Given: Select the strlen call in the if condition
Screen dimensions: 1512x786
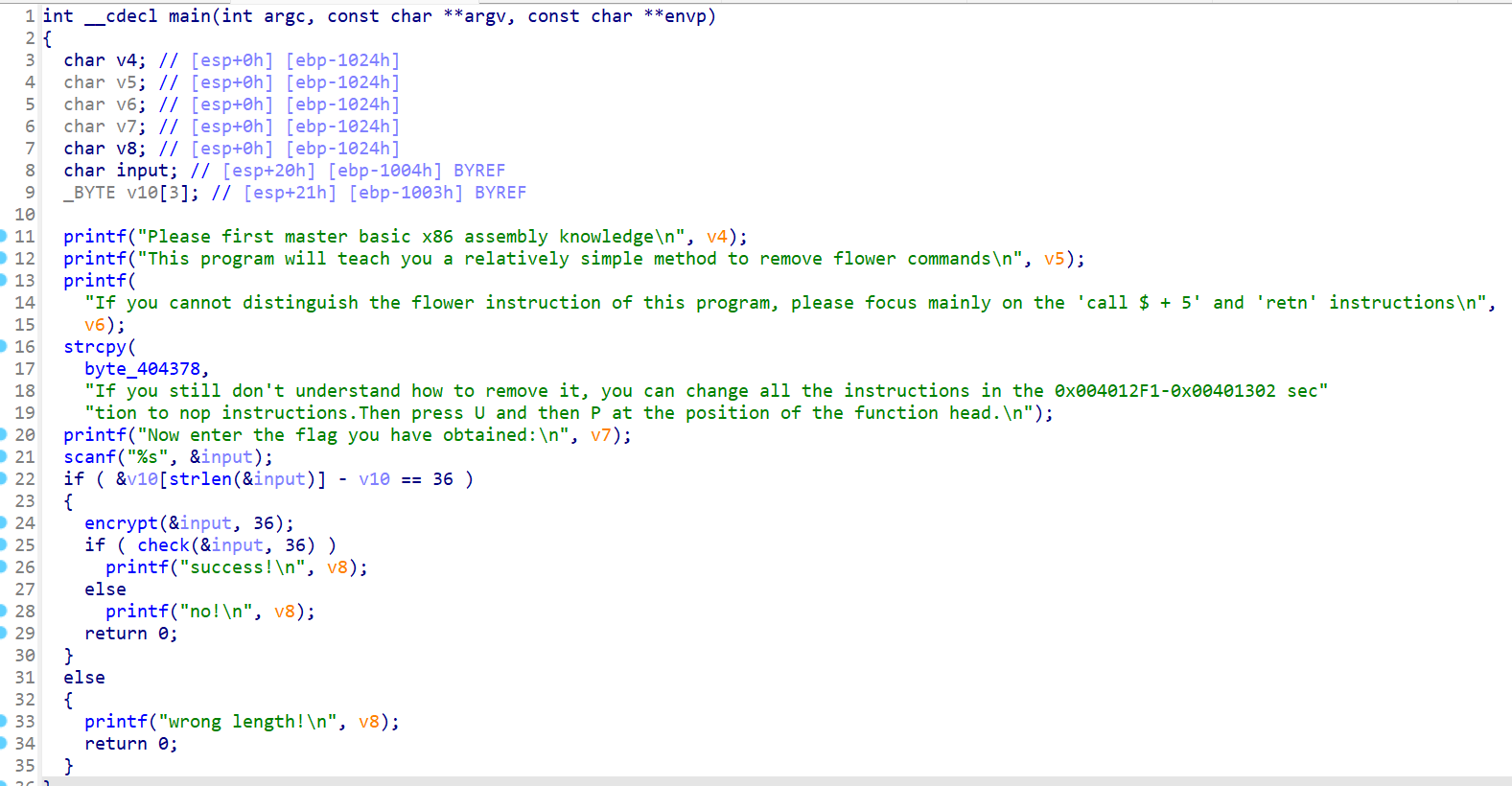Looking at the screenshot, I should (x=200, y=479).
